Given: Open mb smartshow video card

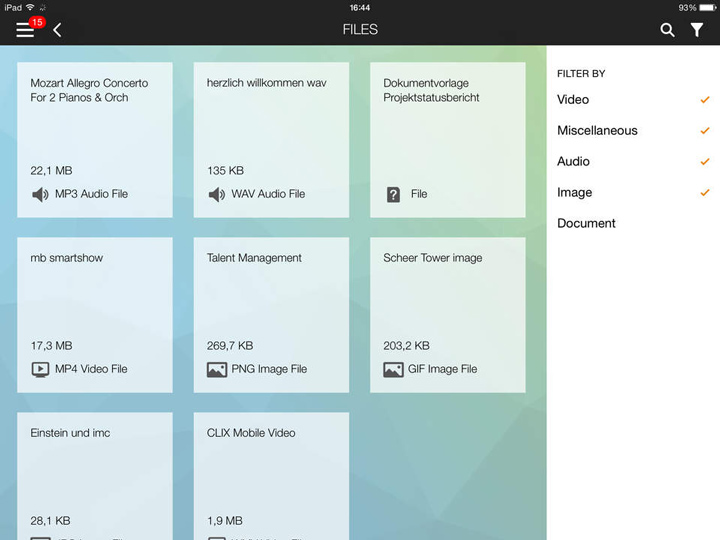Looking at the screenshot, I should click(x=95, y=315).
